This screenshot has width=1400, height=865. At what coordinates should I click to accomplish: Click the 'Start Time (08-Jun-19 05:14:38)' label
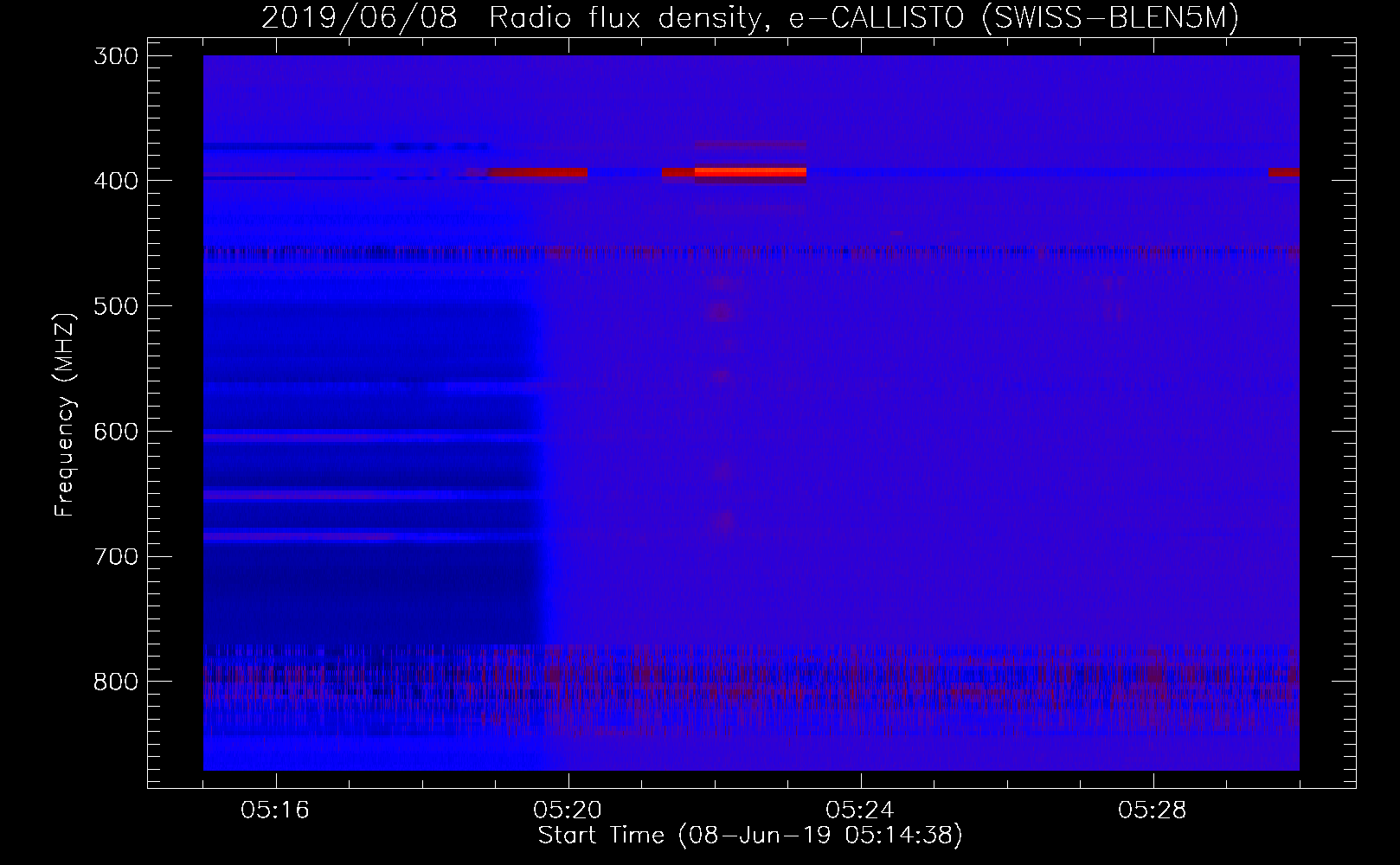click(750, 836)
